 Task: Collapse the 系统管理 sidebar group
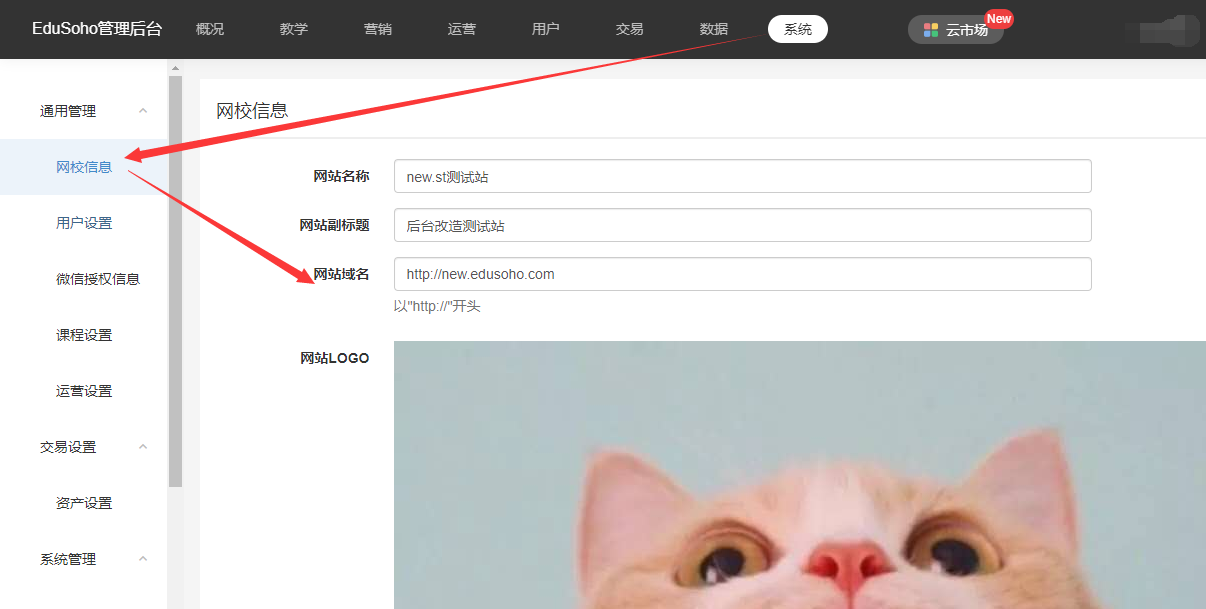tap(143, 559)
